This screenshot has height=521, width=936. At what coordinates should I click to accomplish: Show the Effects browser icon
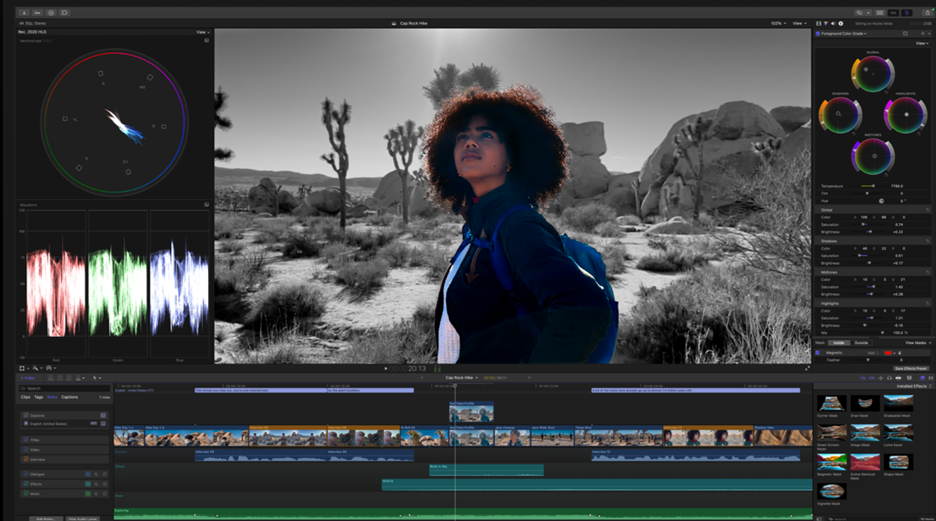[x=922, y=378]
